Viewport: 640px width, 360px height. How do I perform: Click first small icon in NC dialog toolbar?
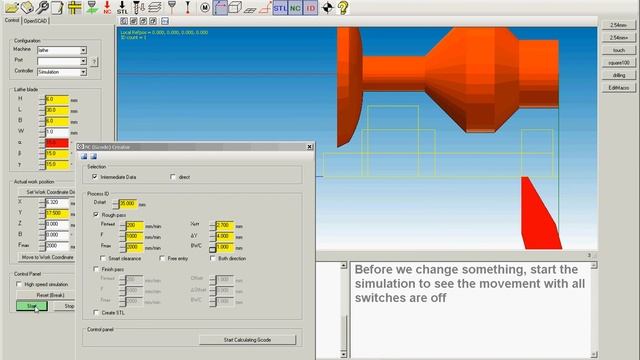[84, 156]
